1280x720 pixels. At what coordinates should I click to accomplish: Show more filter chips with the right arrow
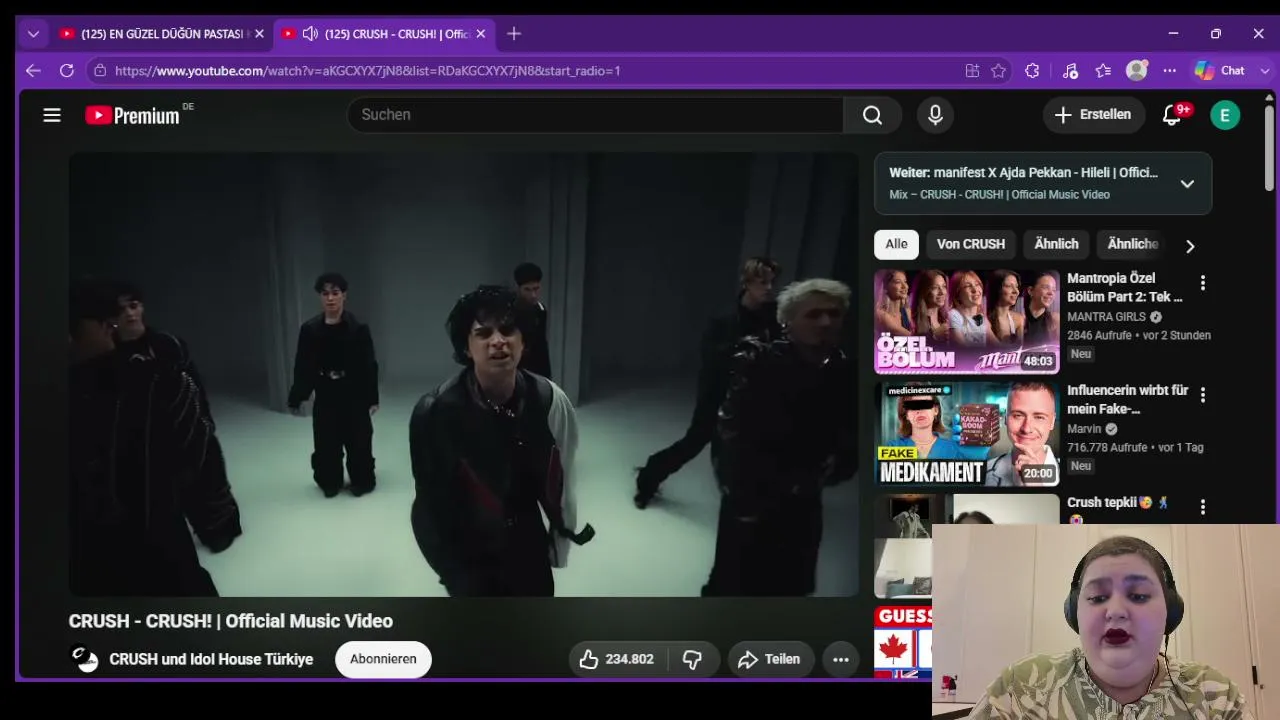click(x=1189, y=246)
